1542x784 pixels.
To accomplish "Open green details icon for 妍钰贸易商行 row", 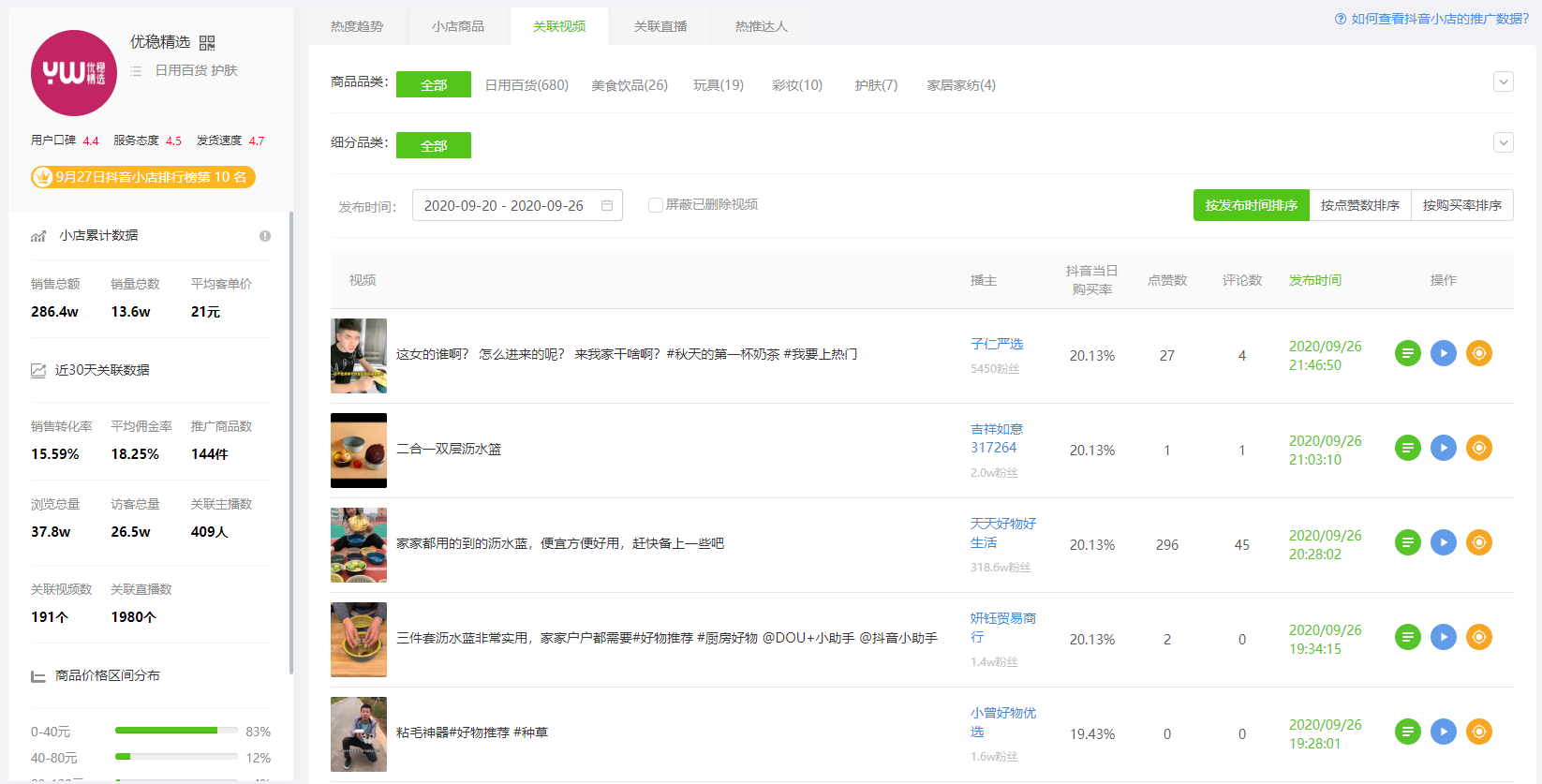I will pos(1408,637).
